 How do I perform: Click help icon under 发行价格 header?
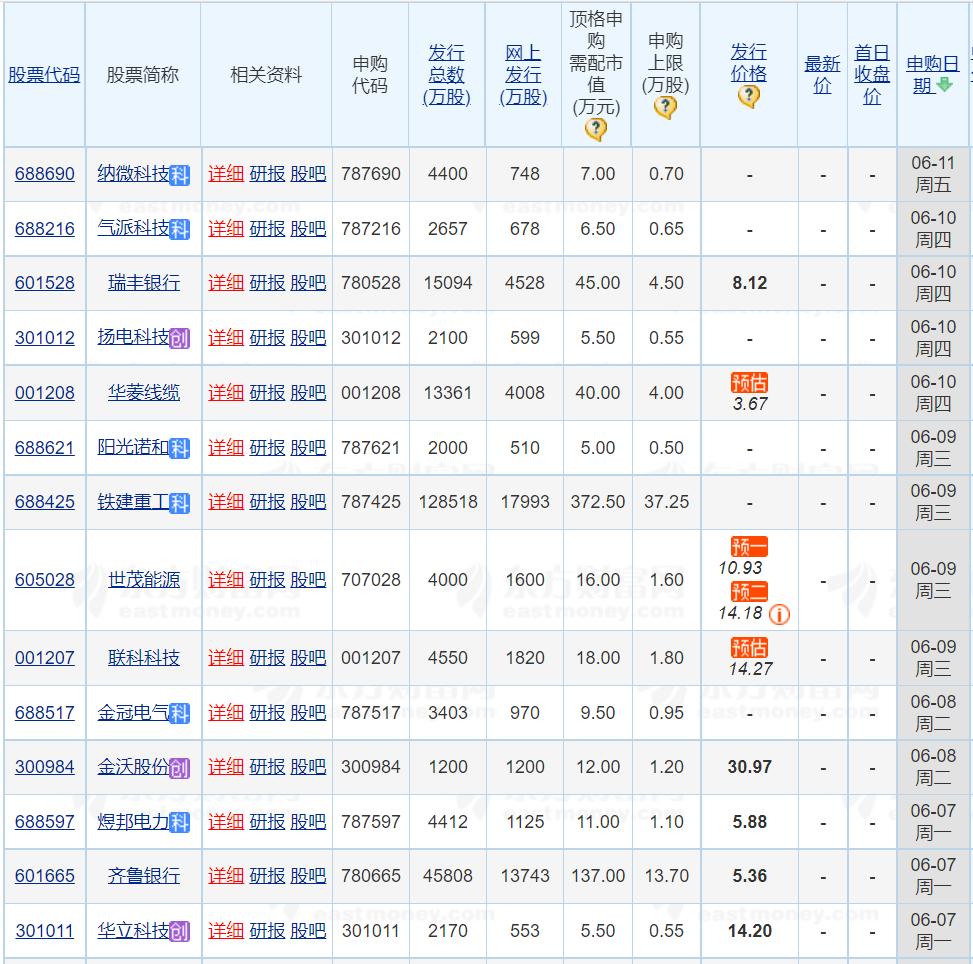749,96
